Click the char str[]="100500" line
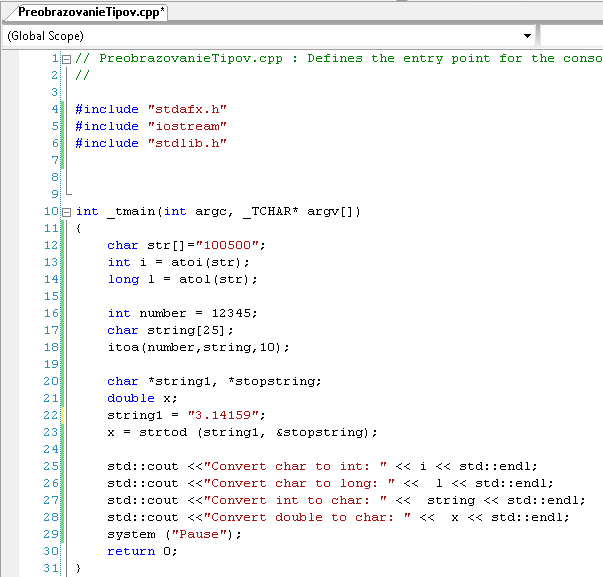 pyautogui.click(x=187, y=245)
